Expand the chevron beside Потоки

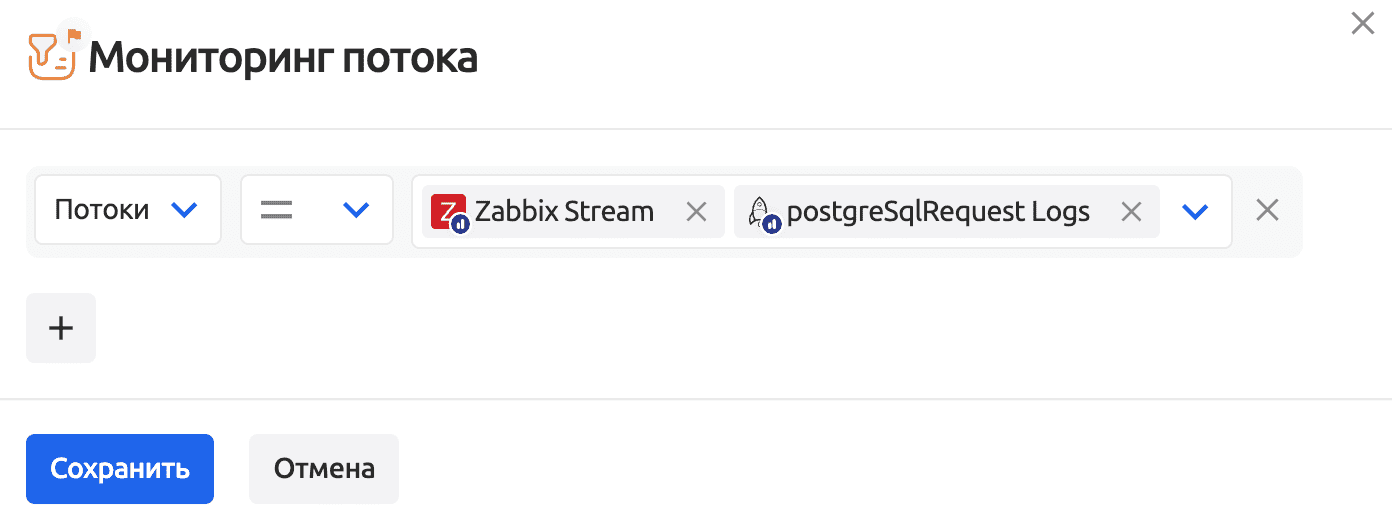tap(185, 210)
